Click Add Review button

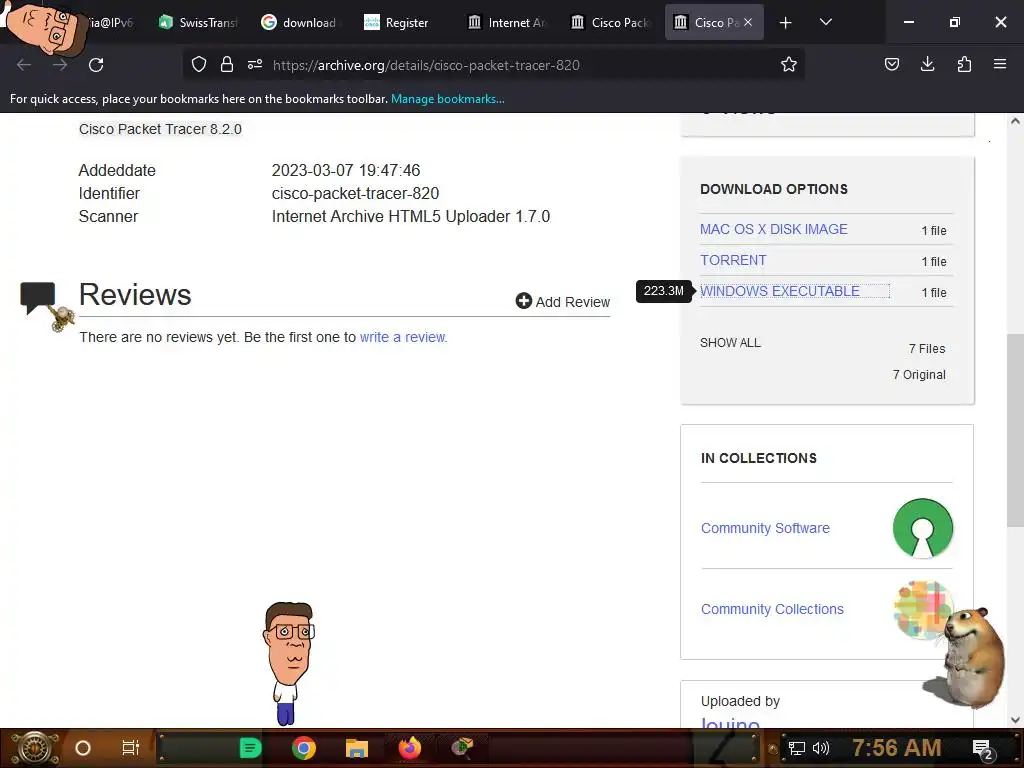(563, 301)
